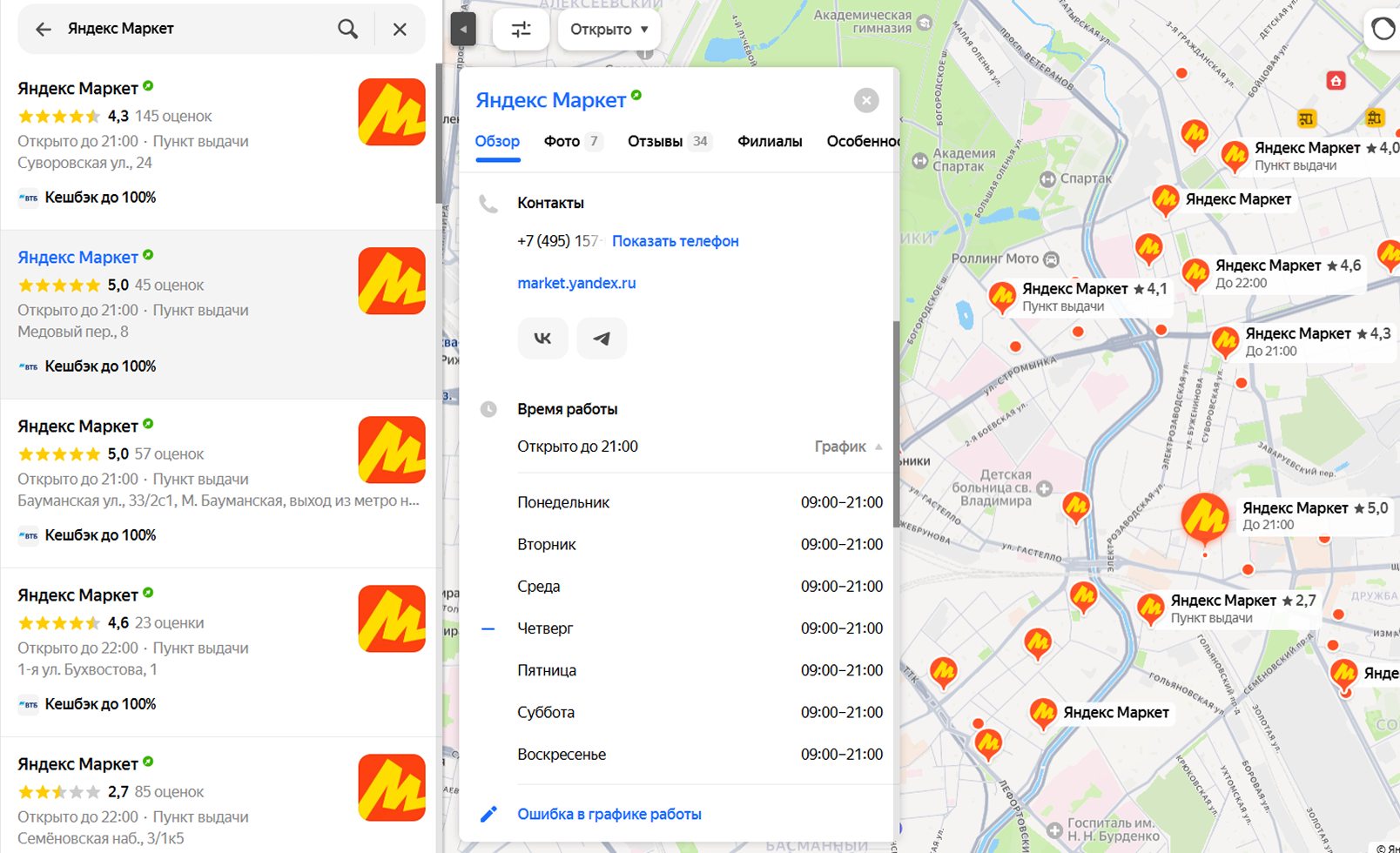This screenshot has height=853, width=1400.
Task: Click the results list scrollbar
Action: pos(439,133)
